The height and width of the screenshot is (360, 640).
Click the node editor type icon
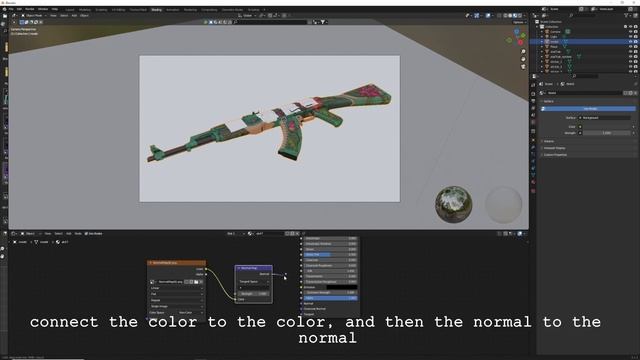13,233
